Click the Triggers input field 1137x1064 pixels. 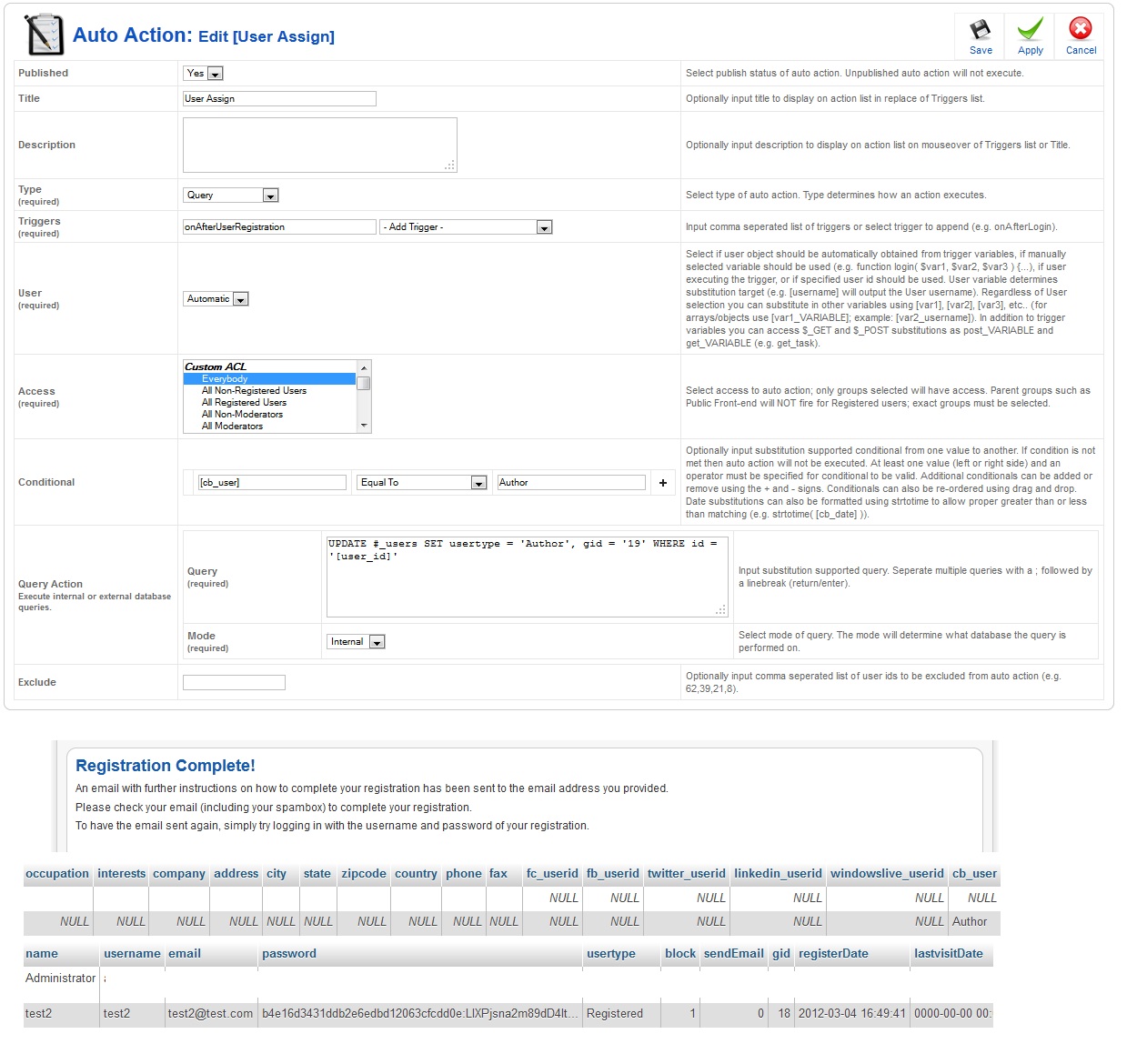(279, 227)
